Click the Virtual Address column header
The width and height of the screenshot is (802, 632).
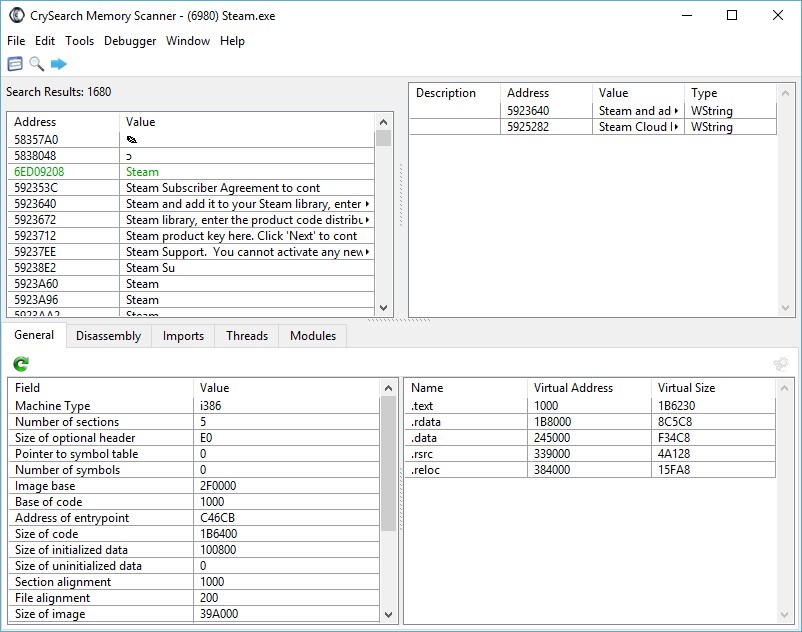[x=589, y=388]
